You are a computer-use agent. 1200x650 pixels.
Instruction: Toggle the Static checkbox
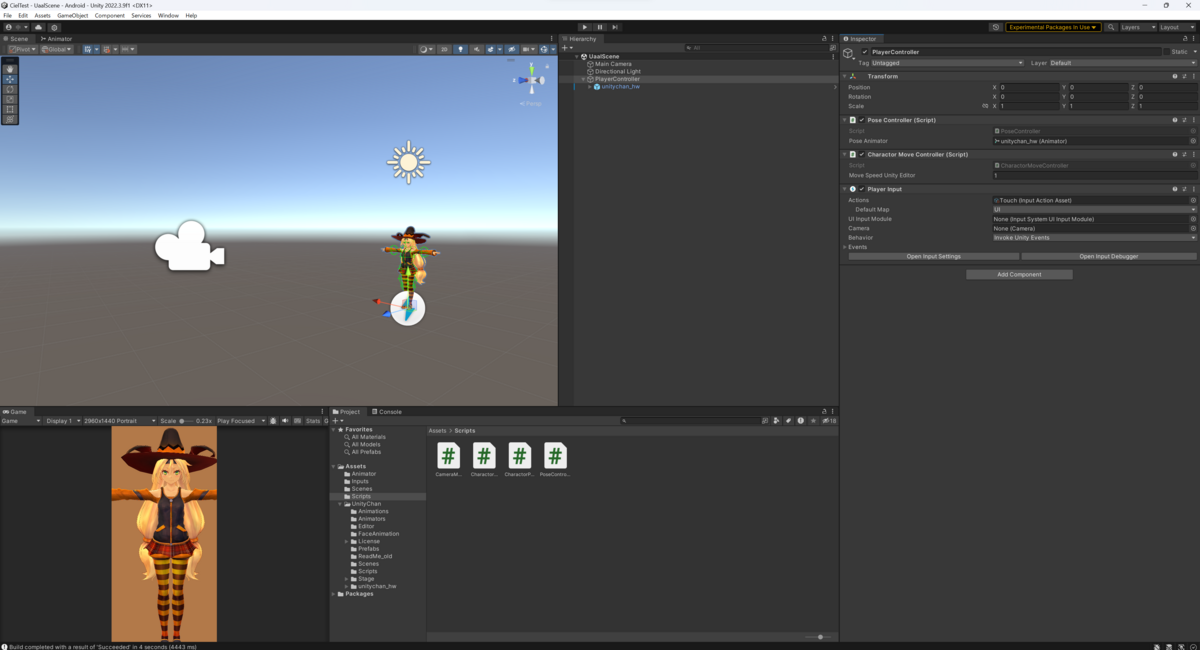(1166, 52)
